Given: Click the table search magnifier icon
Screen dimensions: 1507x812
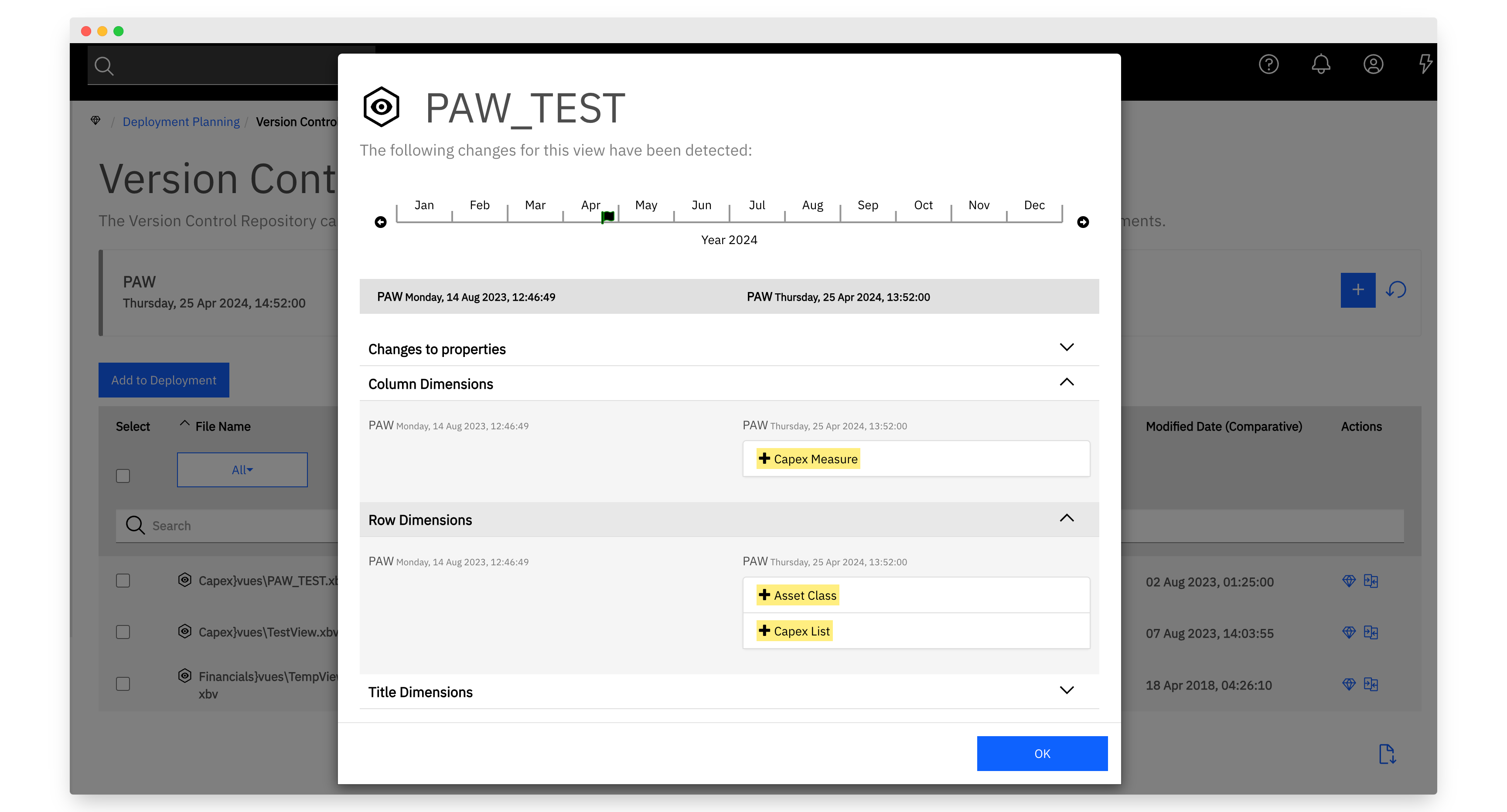Looking at the screenshot, I should (135, 525).
